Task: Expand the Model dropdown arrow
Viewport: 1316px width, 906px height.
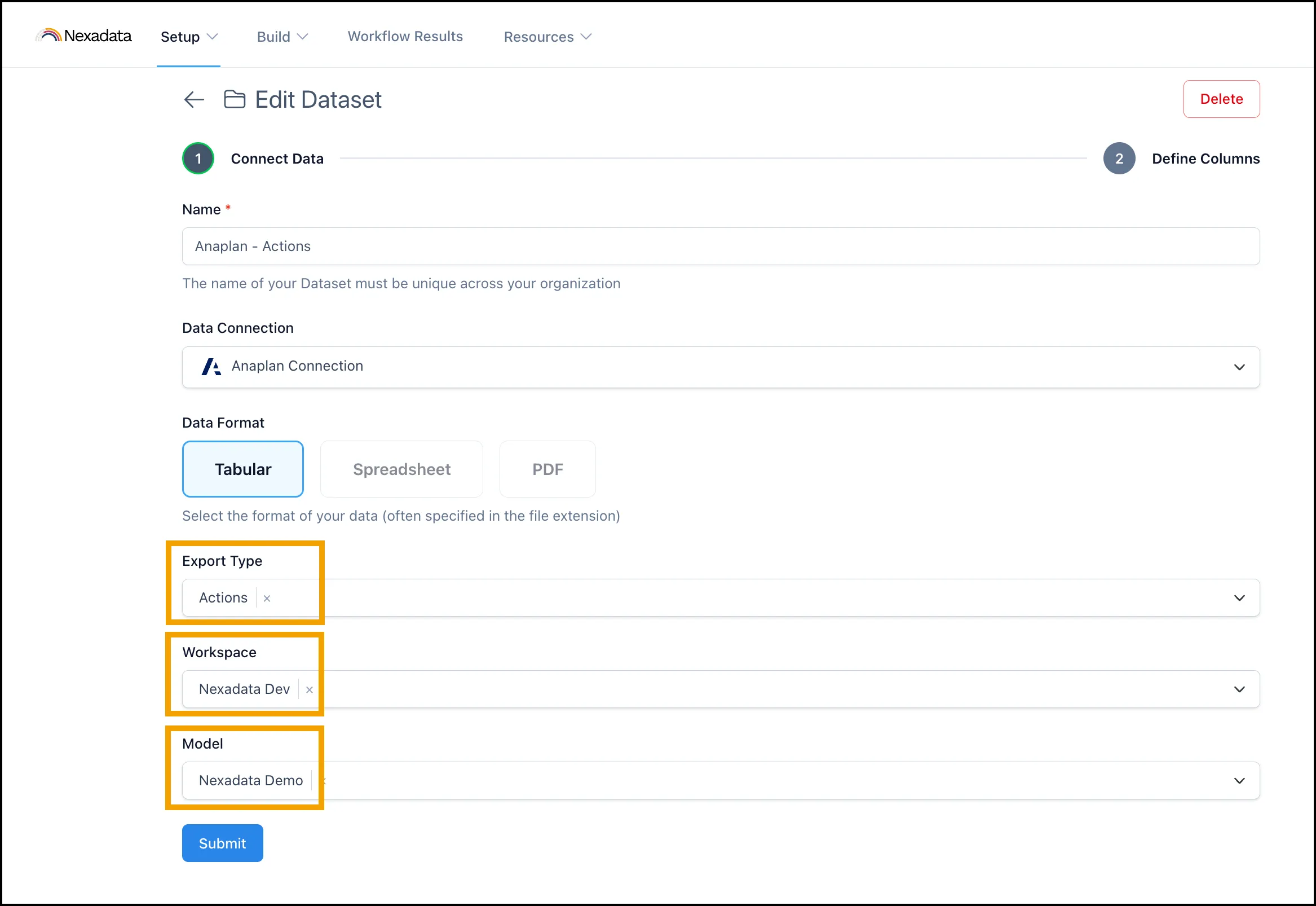Action: pos(1239,781)
